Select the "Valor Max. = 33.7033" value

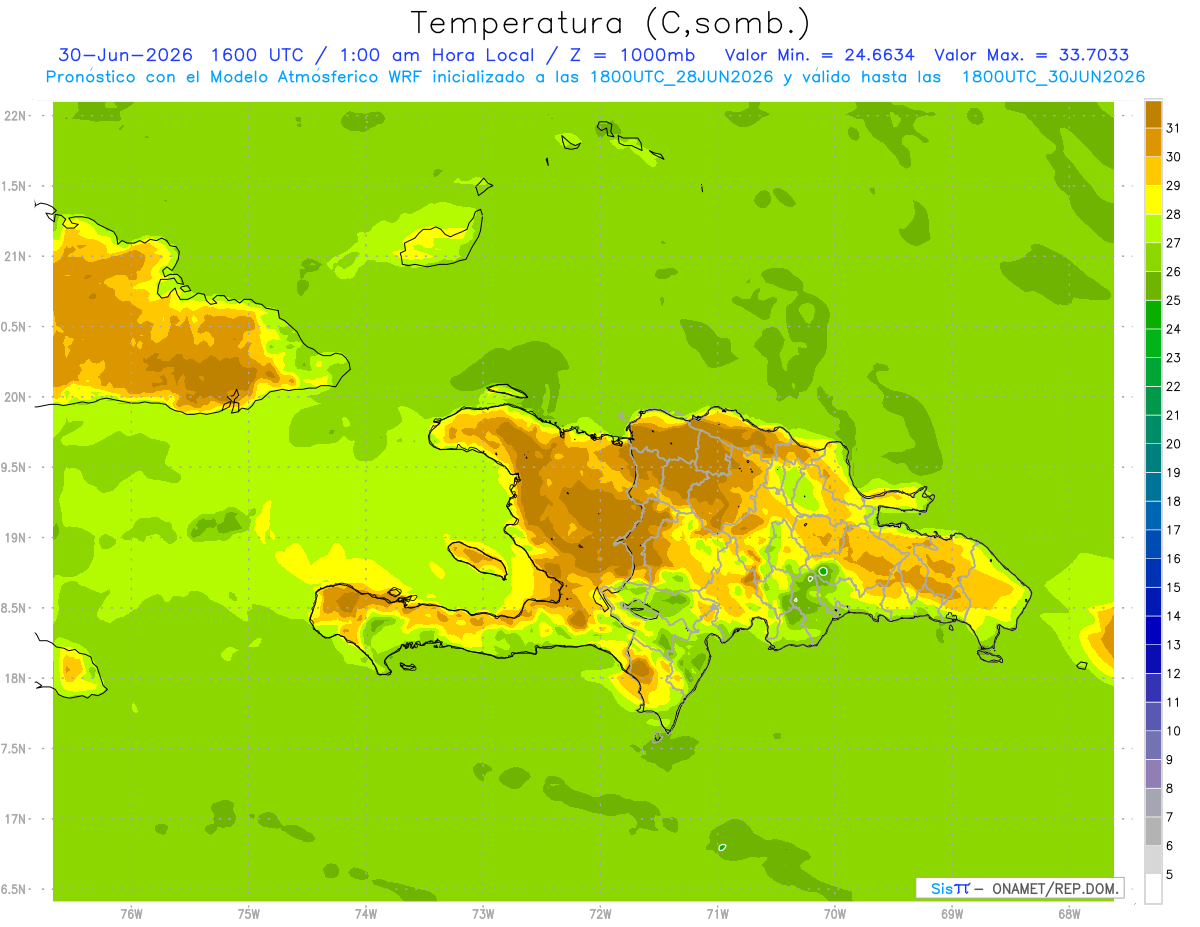[1031, 55]
